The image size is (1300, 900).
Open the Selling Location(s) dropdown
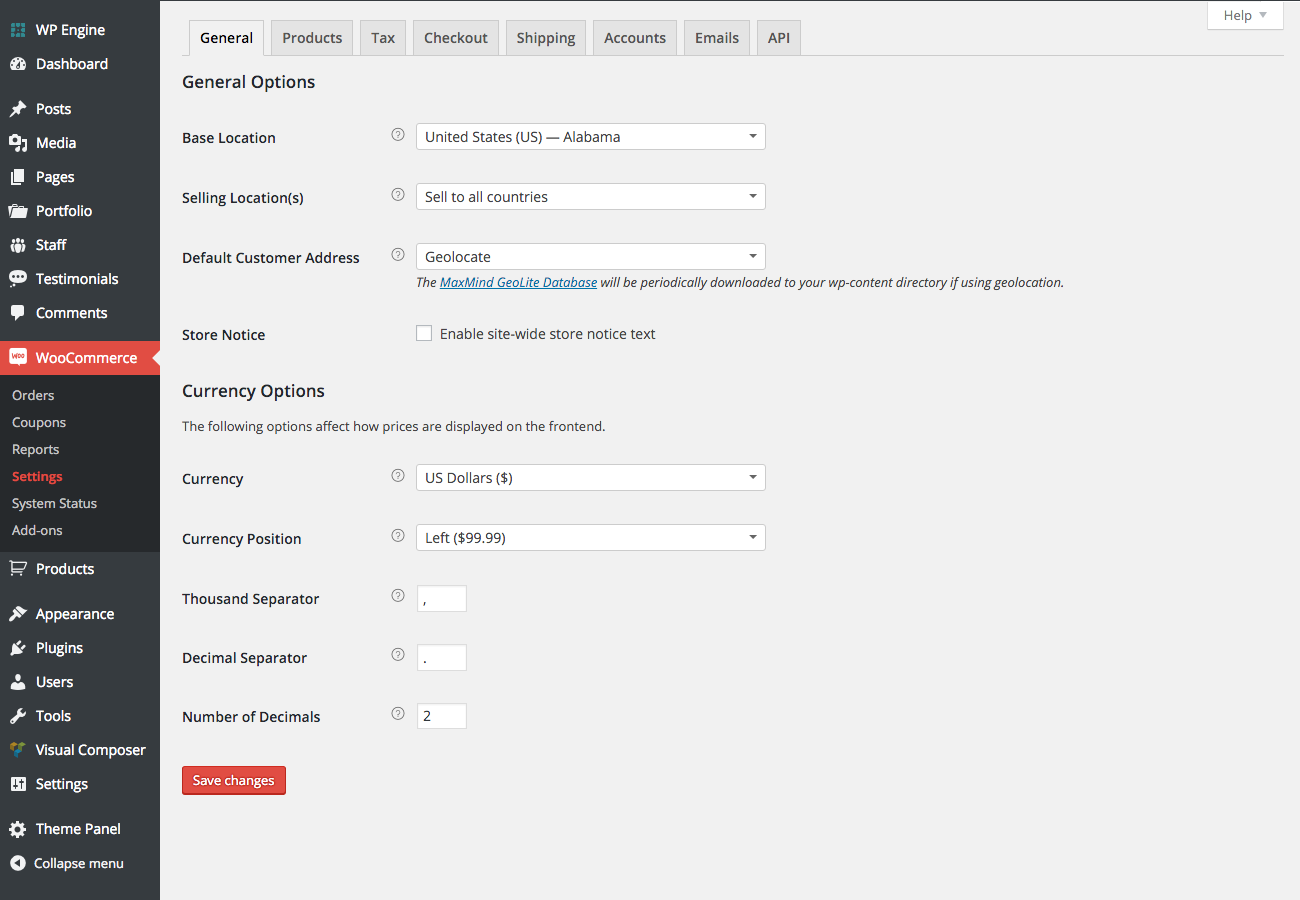pos(591,197)
